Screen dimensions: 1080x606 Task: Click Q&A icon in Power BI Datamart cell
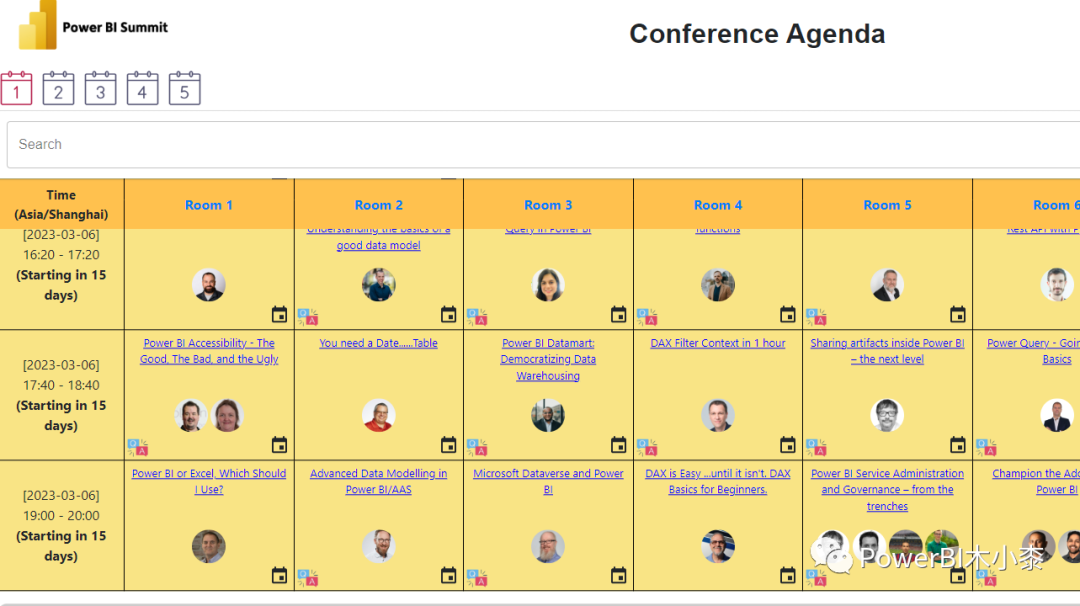coord(477,447)
